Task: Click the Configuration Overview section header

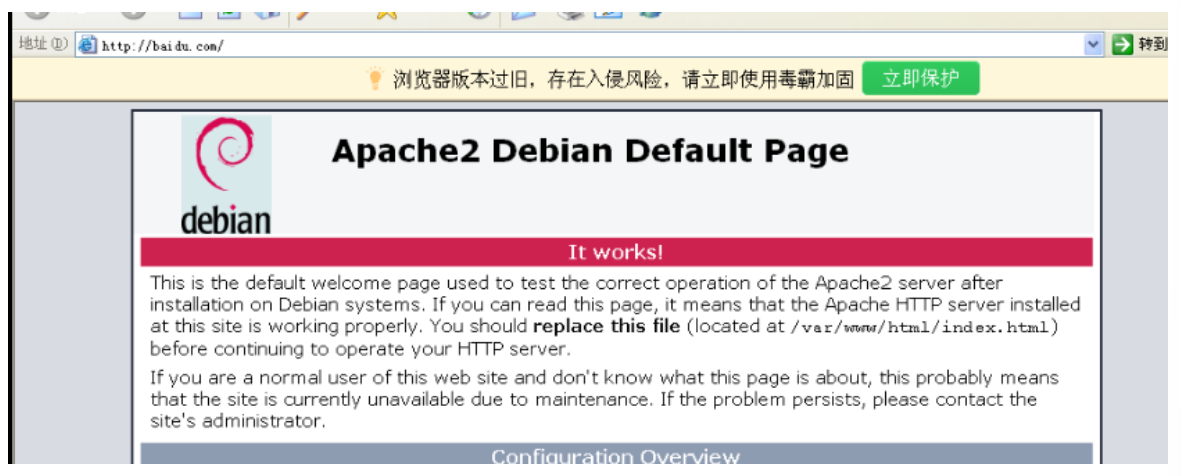Action: (616, 454)
